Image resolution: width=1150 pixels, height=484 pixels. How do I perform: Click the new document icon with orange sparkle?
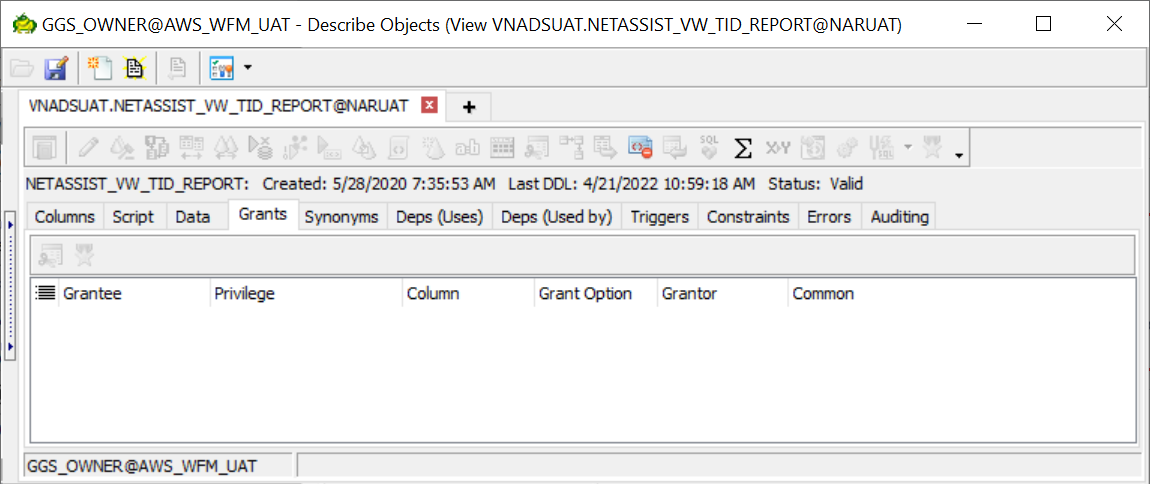98,68
